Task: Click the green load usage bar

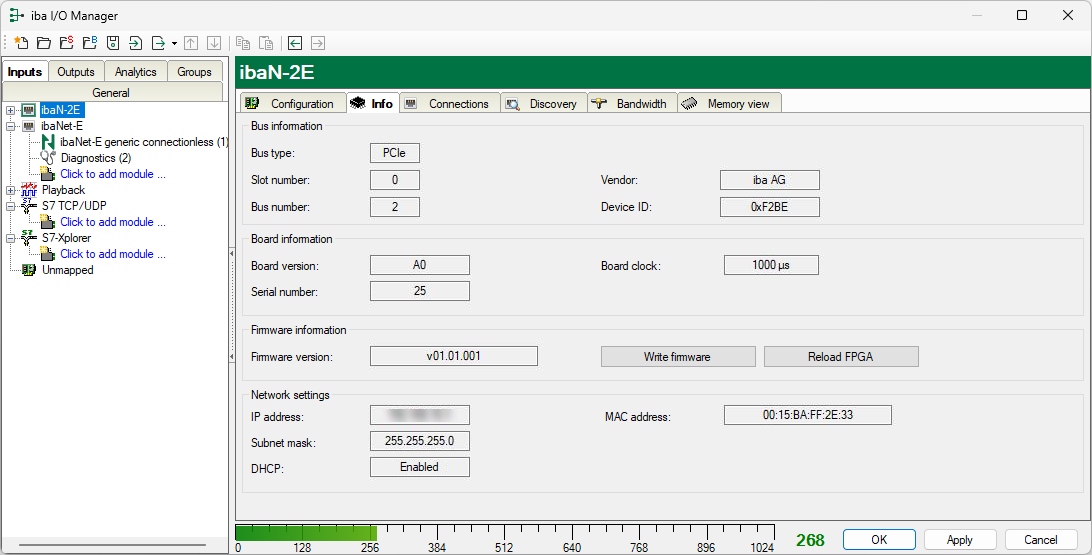Action: pos(306,533)
